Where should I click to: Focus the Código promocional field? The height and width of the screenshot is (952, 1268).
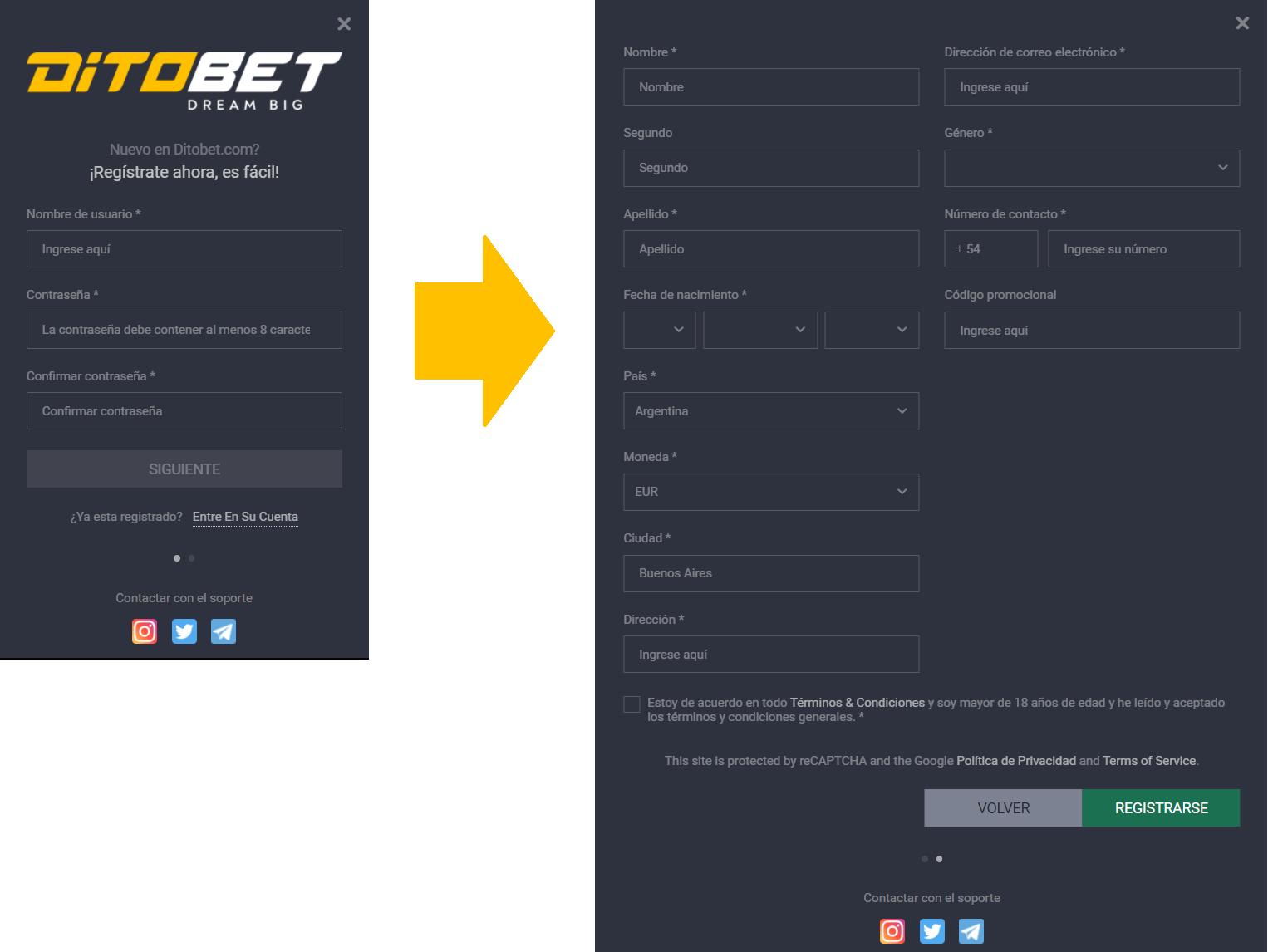[x=1092, y=331]
